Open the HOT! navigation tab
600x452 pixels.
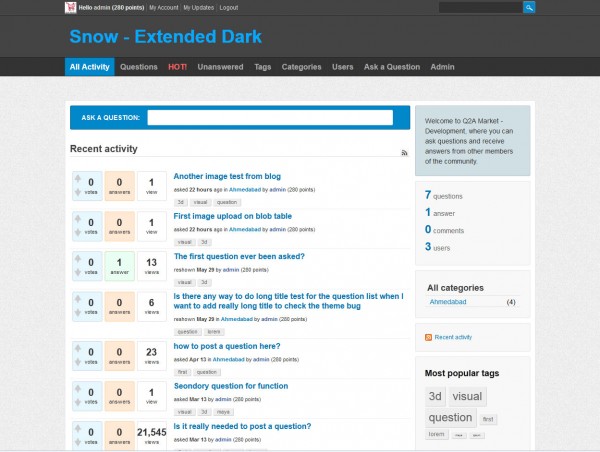pyautogui.click(x=178, y=67)
